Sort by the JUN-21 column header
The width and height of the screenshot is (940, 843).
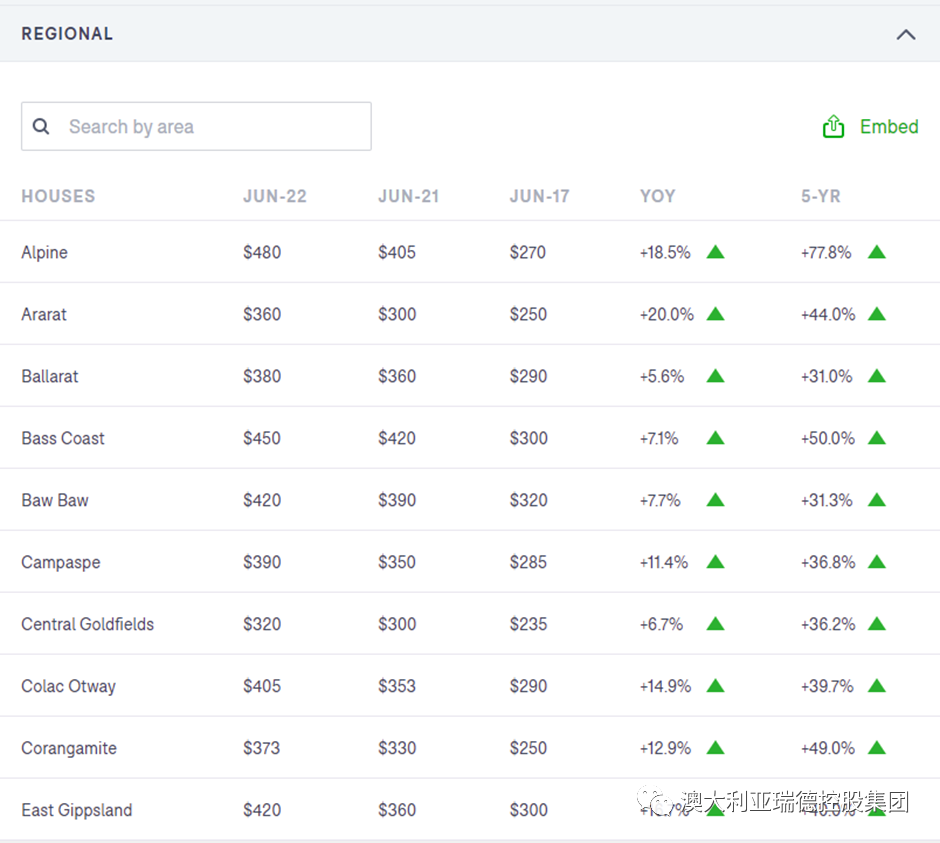[x=408, y=196]
